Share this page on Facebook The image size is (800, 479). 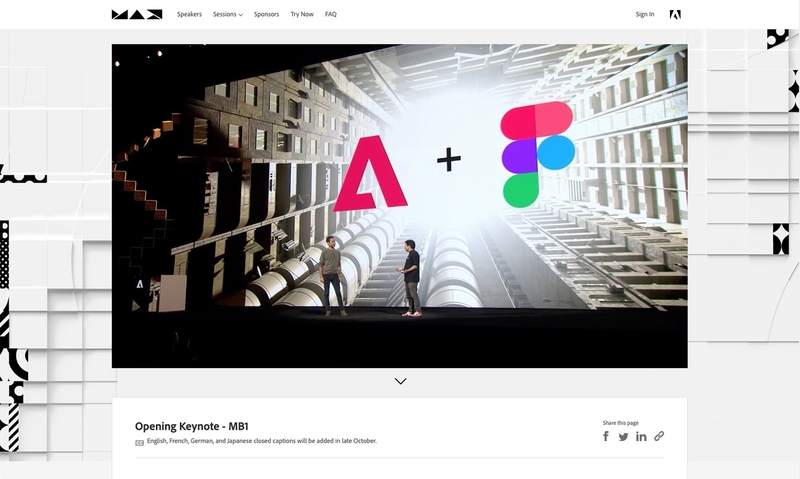tap(606, 436)
